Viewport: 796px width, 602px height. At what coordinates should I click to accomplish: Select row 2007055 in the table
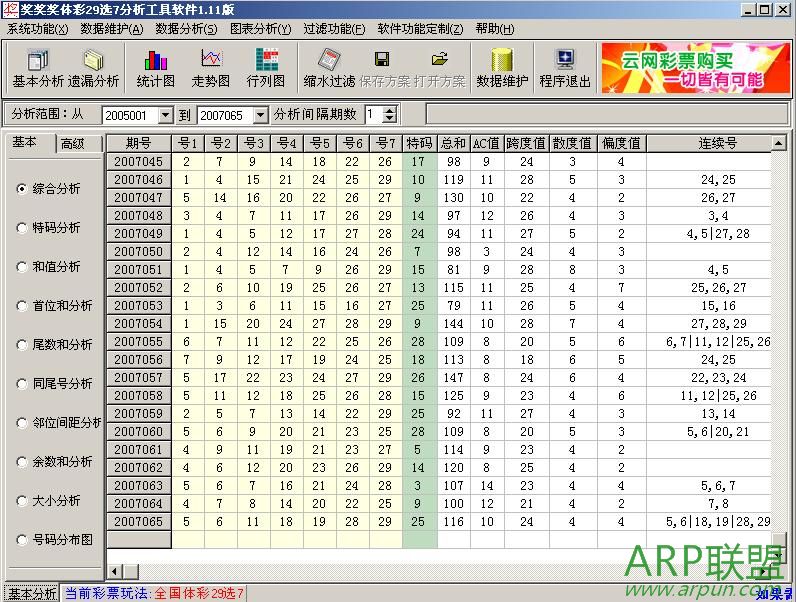coord(138,342)
